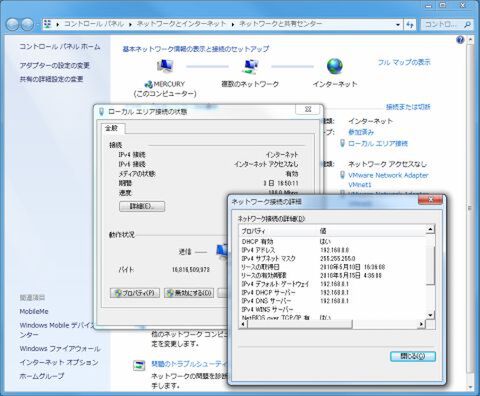Click the 参加済み homegroup link

(x=361, y=132)
